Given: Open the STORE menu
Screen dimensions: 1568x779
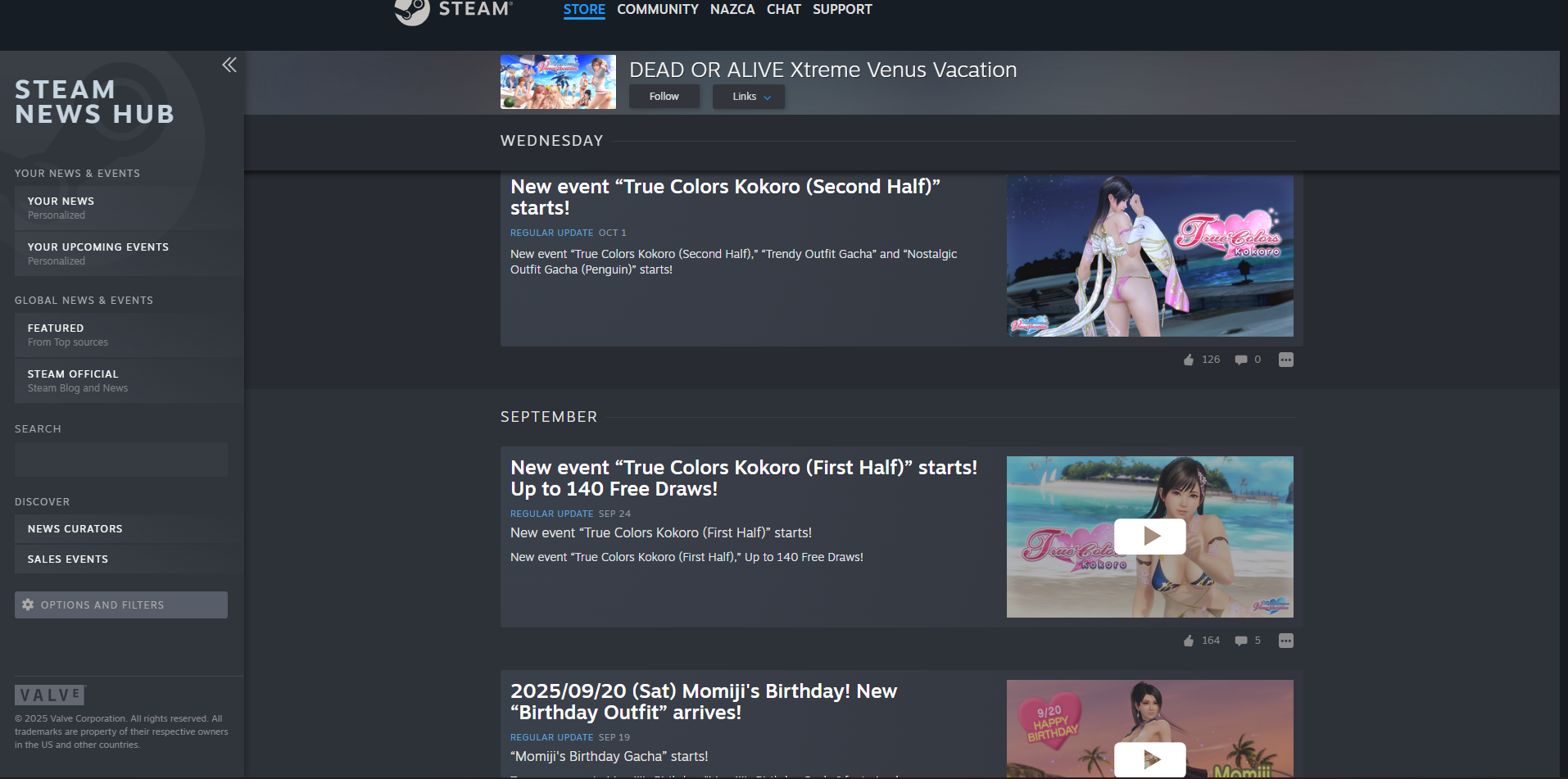Looking at the screenshot, I should pyautogui.click(x=584, y=10).
